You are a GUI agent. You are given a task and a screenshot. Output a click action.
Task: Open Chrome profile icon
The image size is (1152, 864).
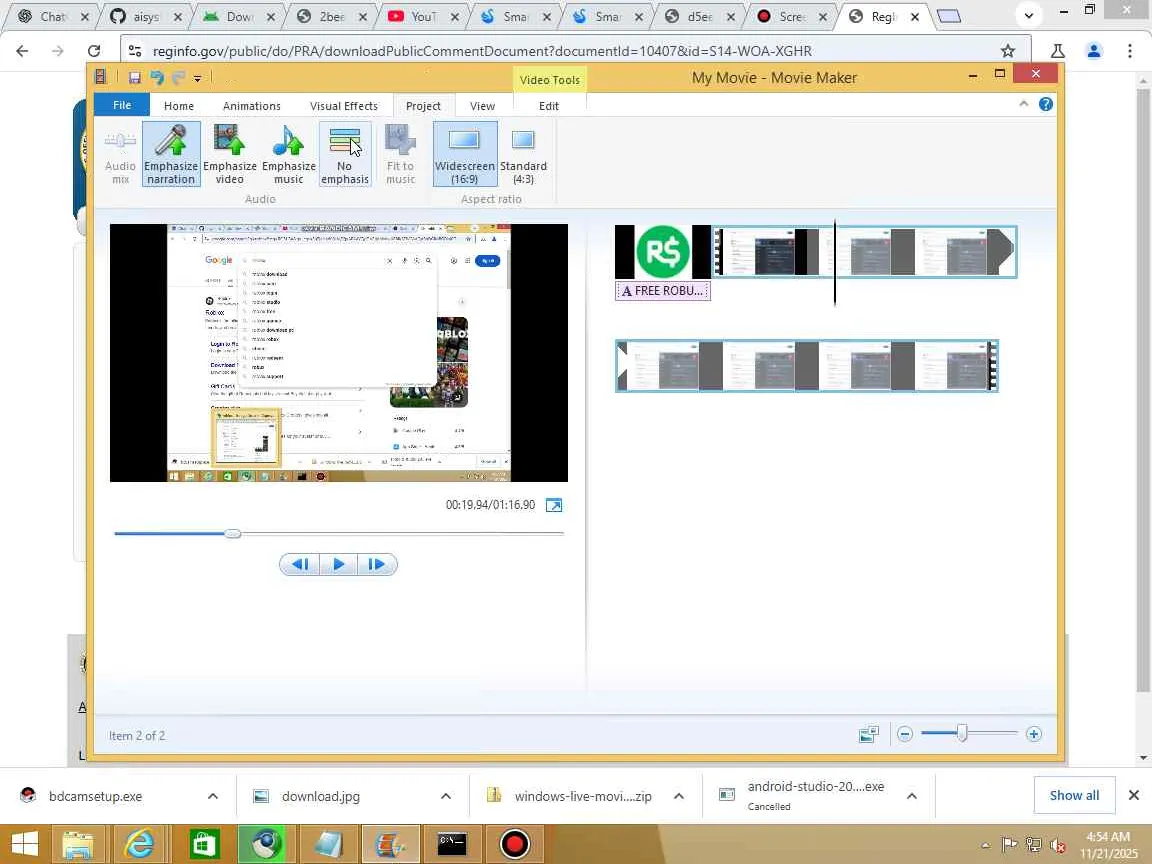1094,51
